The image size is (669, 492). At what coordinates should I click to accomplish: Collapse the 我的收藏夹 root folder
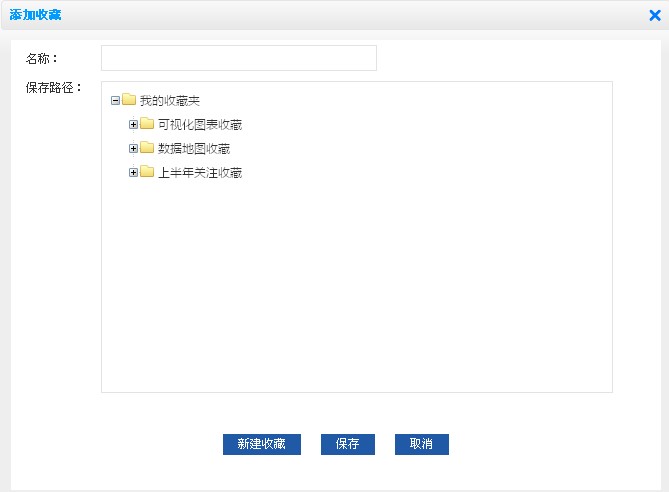[x=115, y=101]
